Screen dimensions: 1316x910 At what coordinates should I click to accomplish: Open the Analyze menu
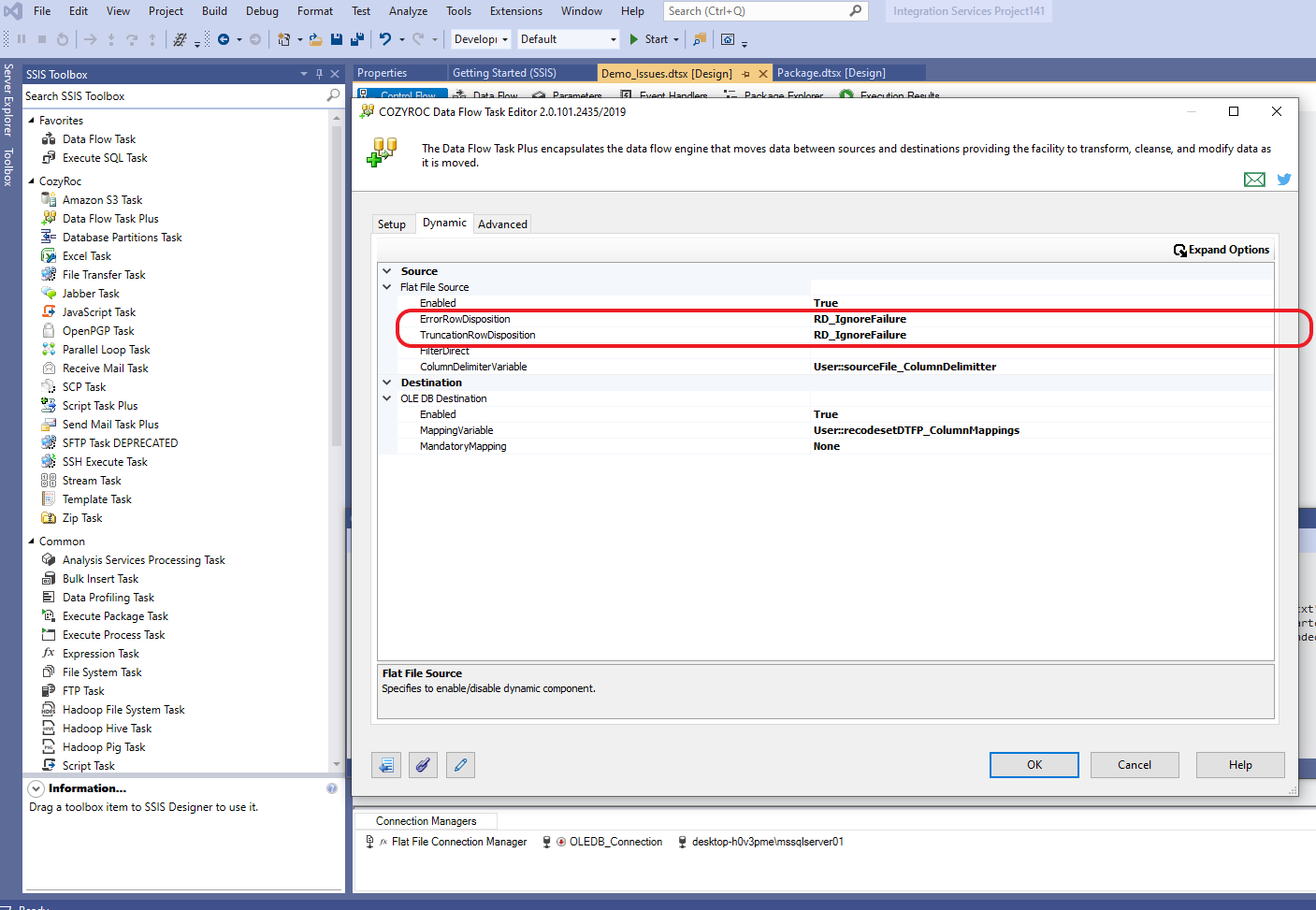click(x=408, y=11)
